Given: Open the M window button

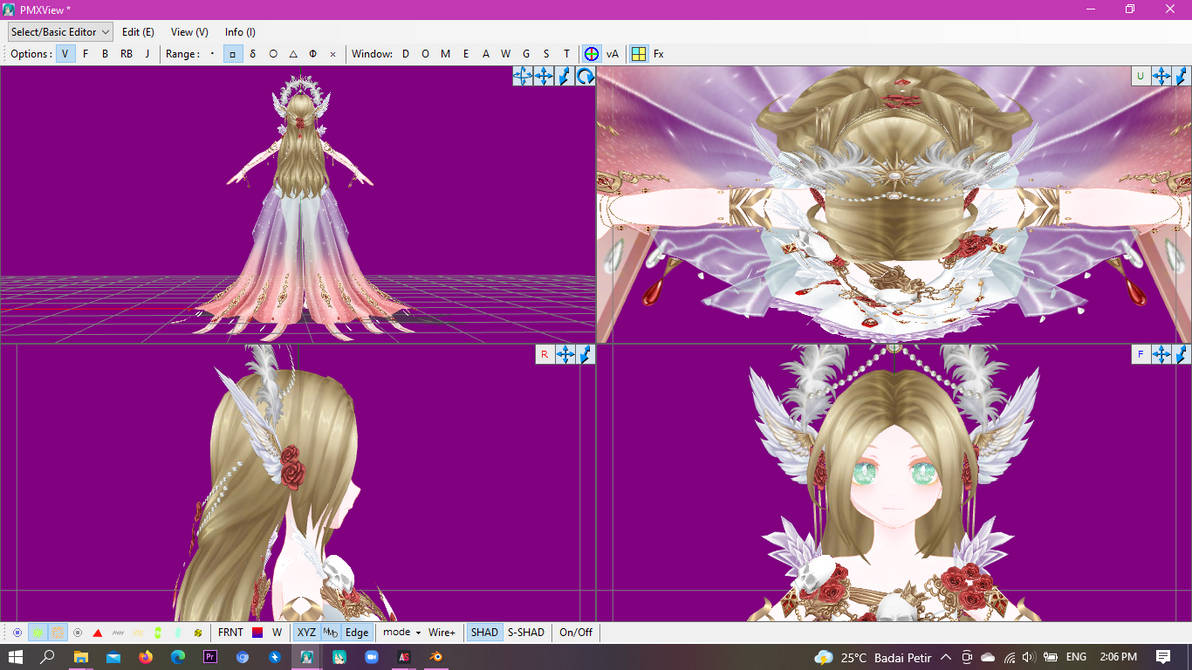Looking at the screenshot, I should (x=445, y=54).
